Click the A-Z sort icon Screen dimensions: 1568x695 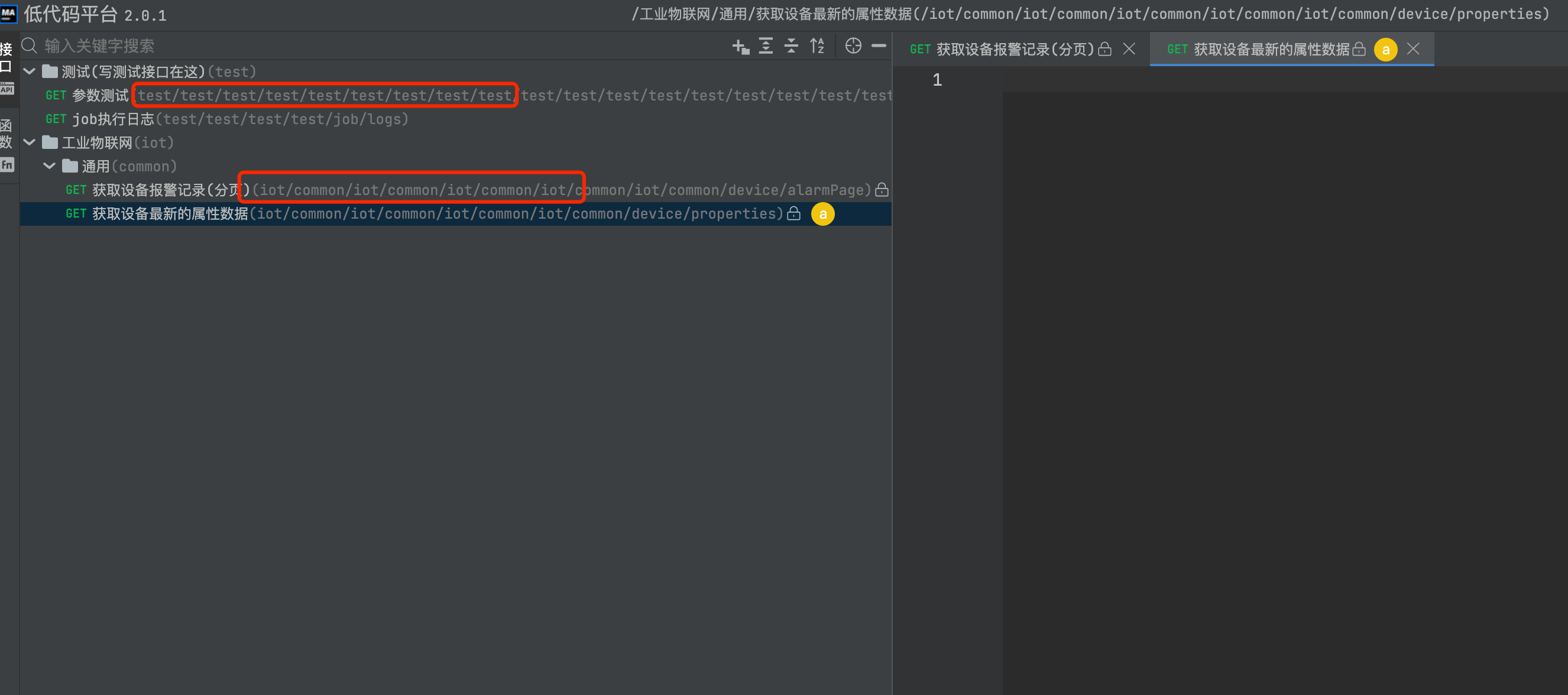(x=817, y=46)
